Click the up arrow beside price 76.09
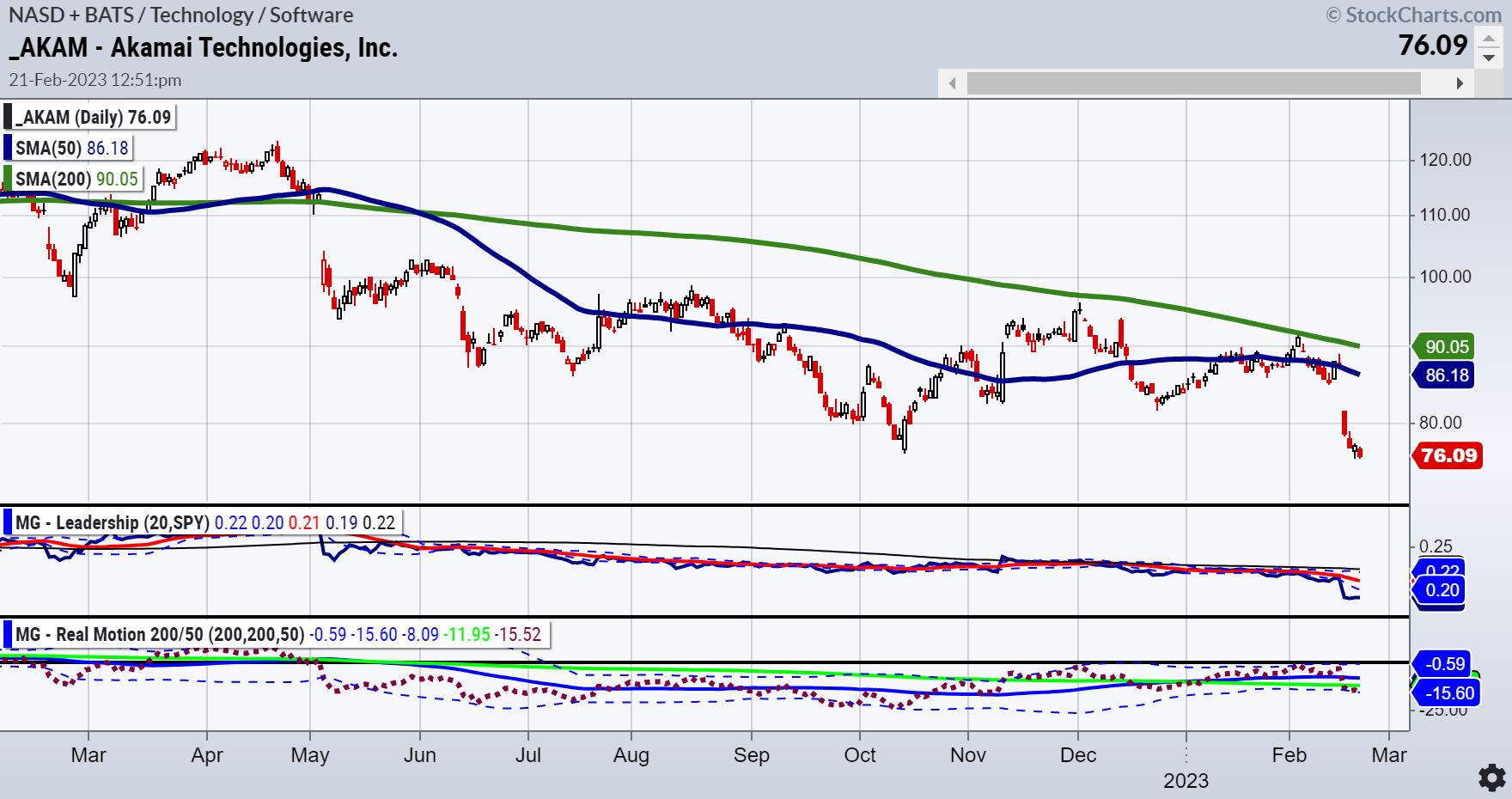The width and height of the screenshot is (1512, 799). [1488, 40]
